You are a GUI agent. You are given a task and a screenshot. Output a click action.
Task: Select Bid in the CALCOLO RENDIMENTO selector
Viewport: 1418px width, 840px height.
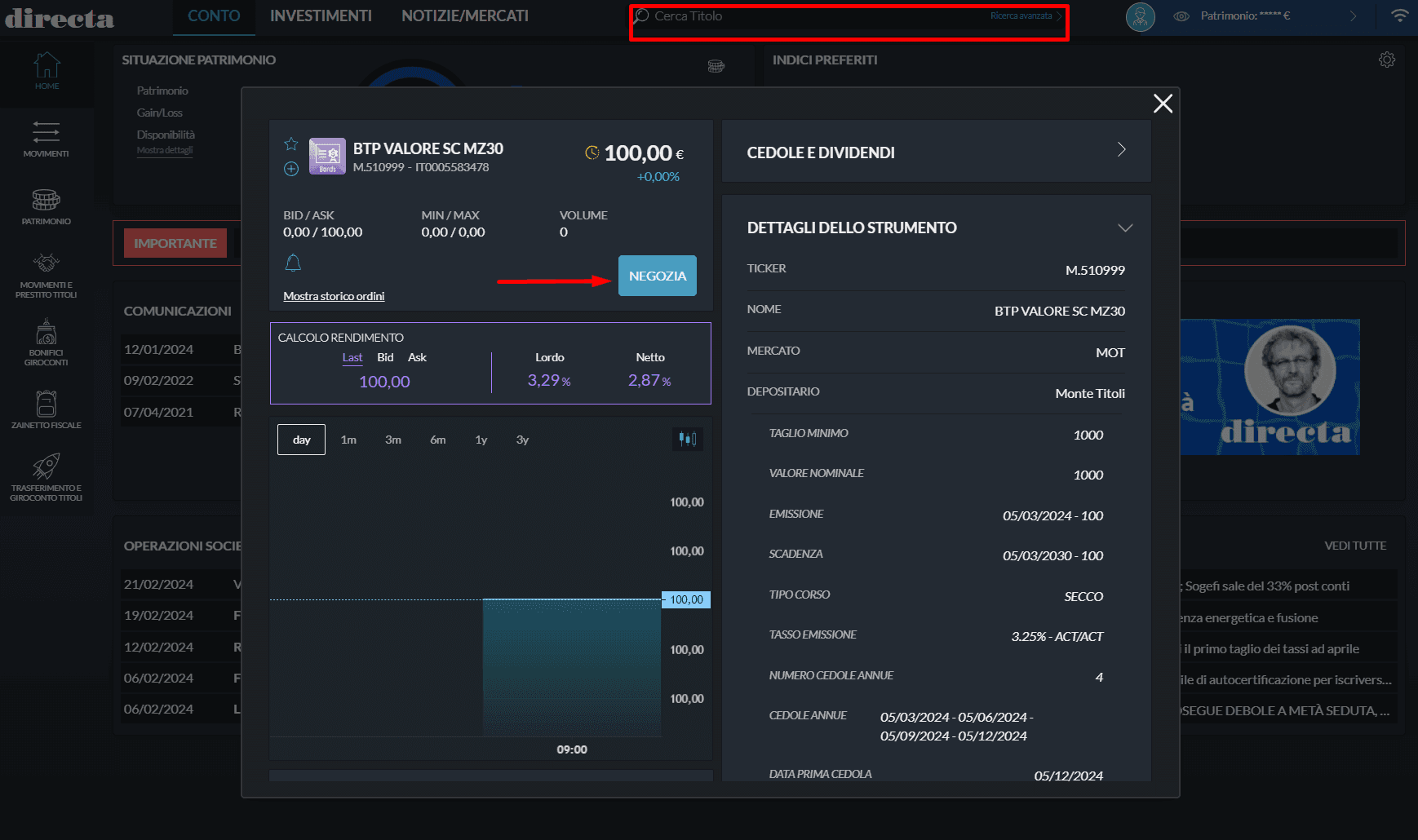click(x=384, y=357)
